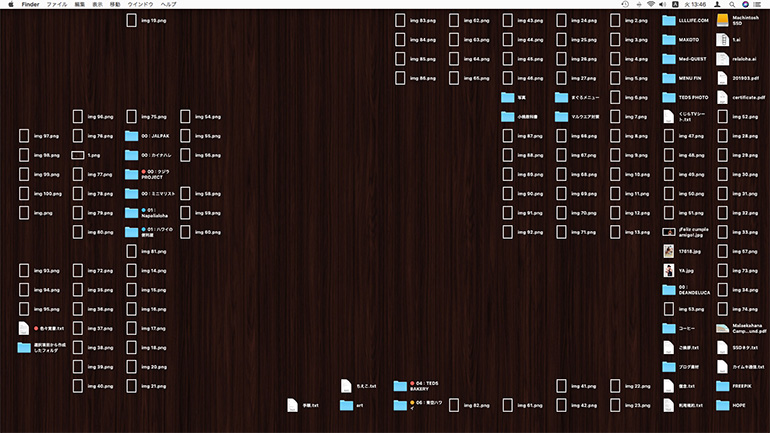Click the TEDS PHOTO folder icon
This screenshot has width=770, height=433.
point(669,97)
